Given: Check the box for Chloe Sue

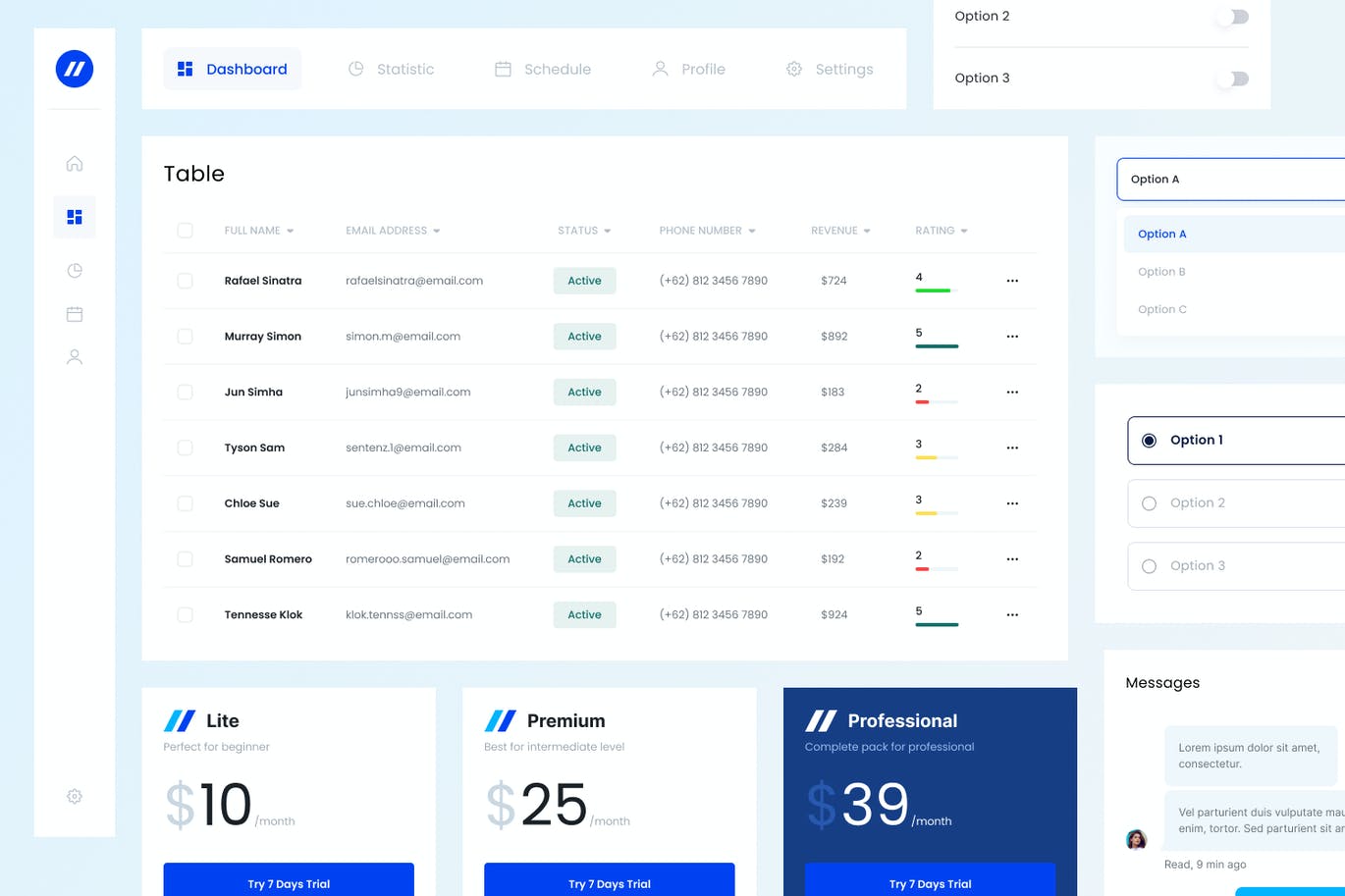Looking at the screenshot, I should 185,503.
